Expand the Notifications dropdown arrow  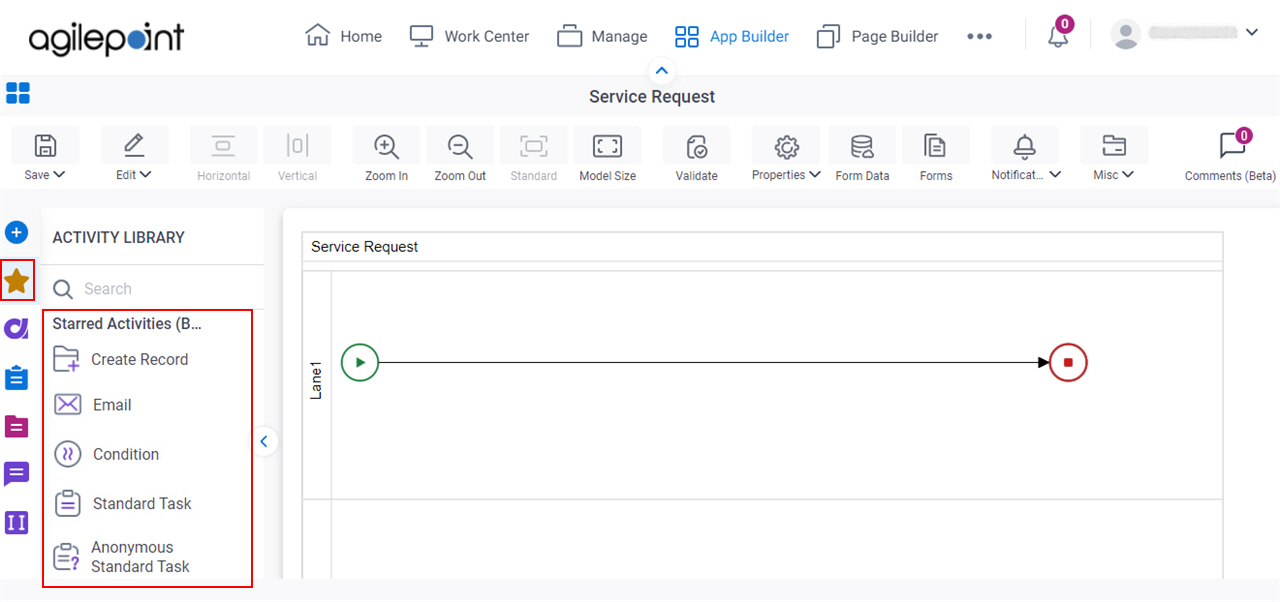[1053, 175]
